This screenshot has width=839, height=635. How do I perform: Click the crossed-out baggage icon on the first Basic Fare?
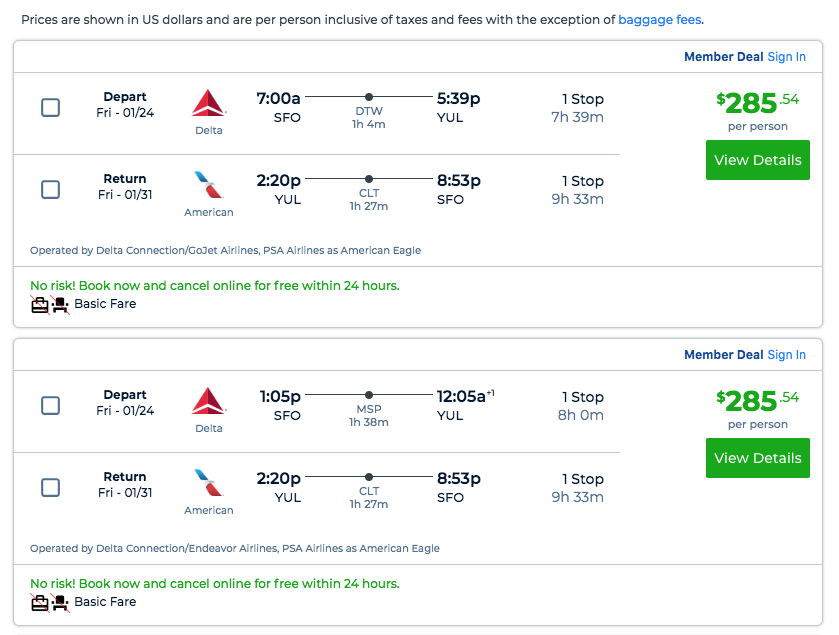pos(40,303)
